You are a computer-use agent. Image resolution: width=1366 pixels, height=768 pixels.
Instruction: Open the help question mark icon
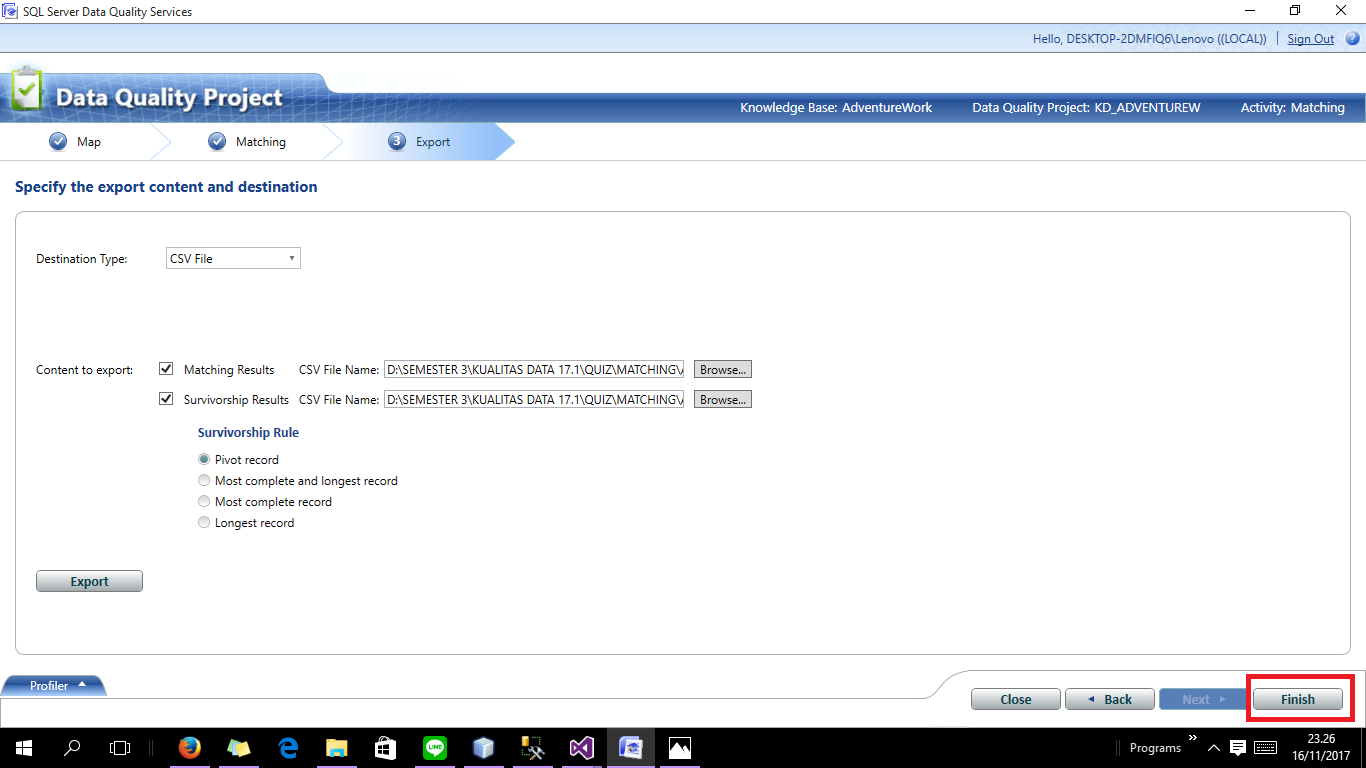tap(1352, 39)
